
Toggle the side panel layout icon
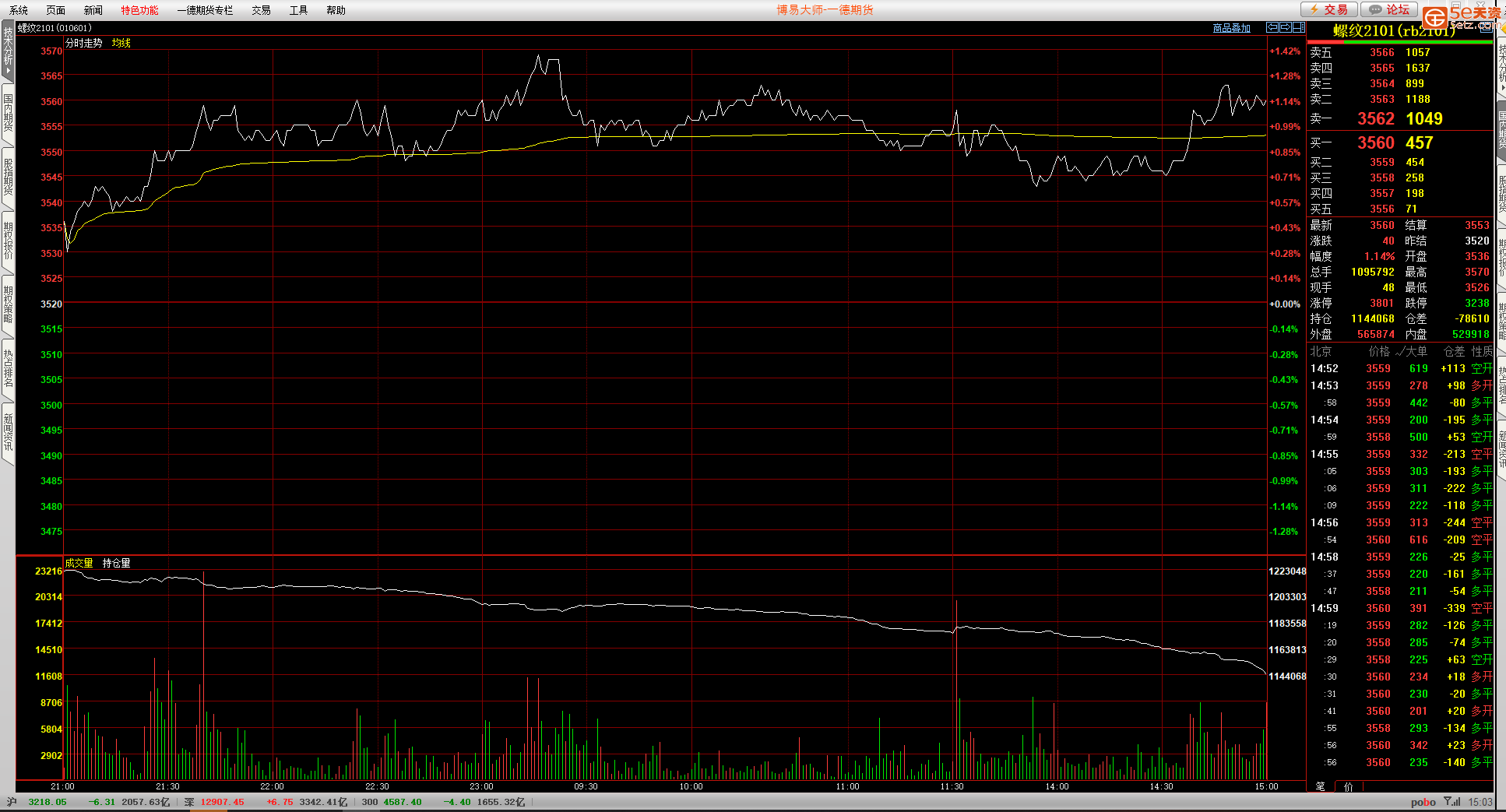(x=1298, y=27)
